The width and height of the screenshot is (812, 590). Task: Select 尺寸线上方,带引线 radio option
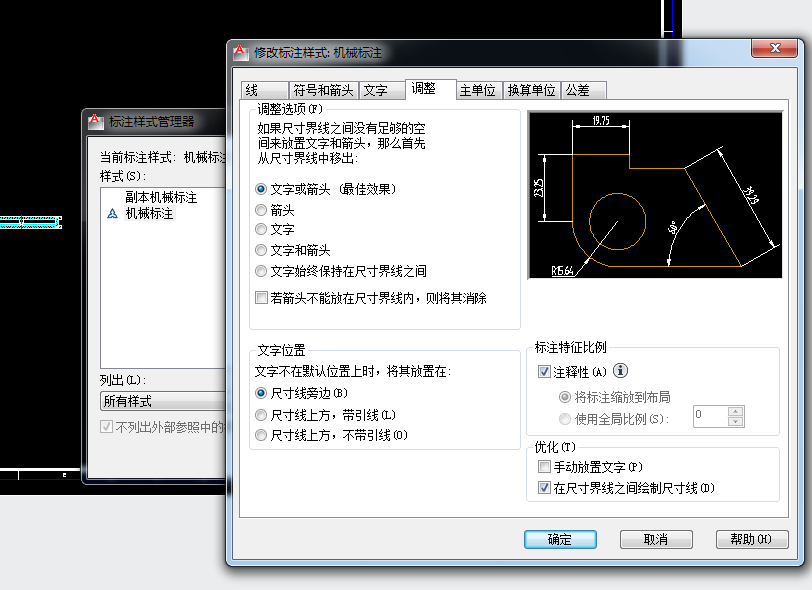point(262,414)
